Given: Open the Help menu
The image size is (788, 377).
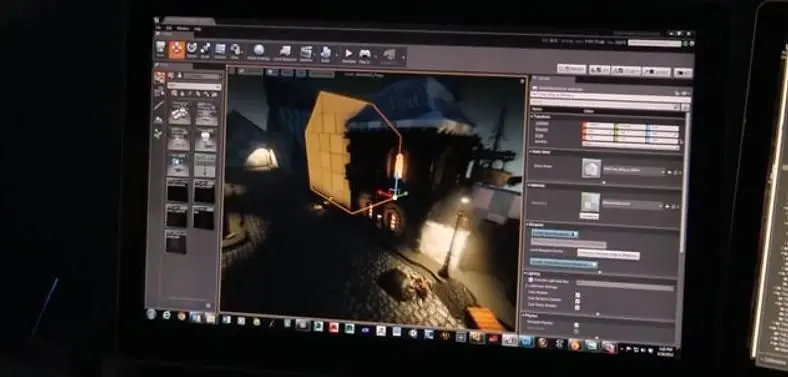Looking at the screenshot, I should coord(198,29).
